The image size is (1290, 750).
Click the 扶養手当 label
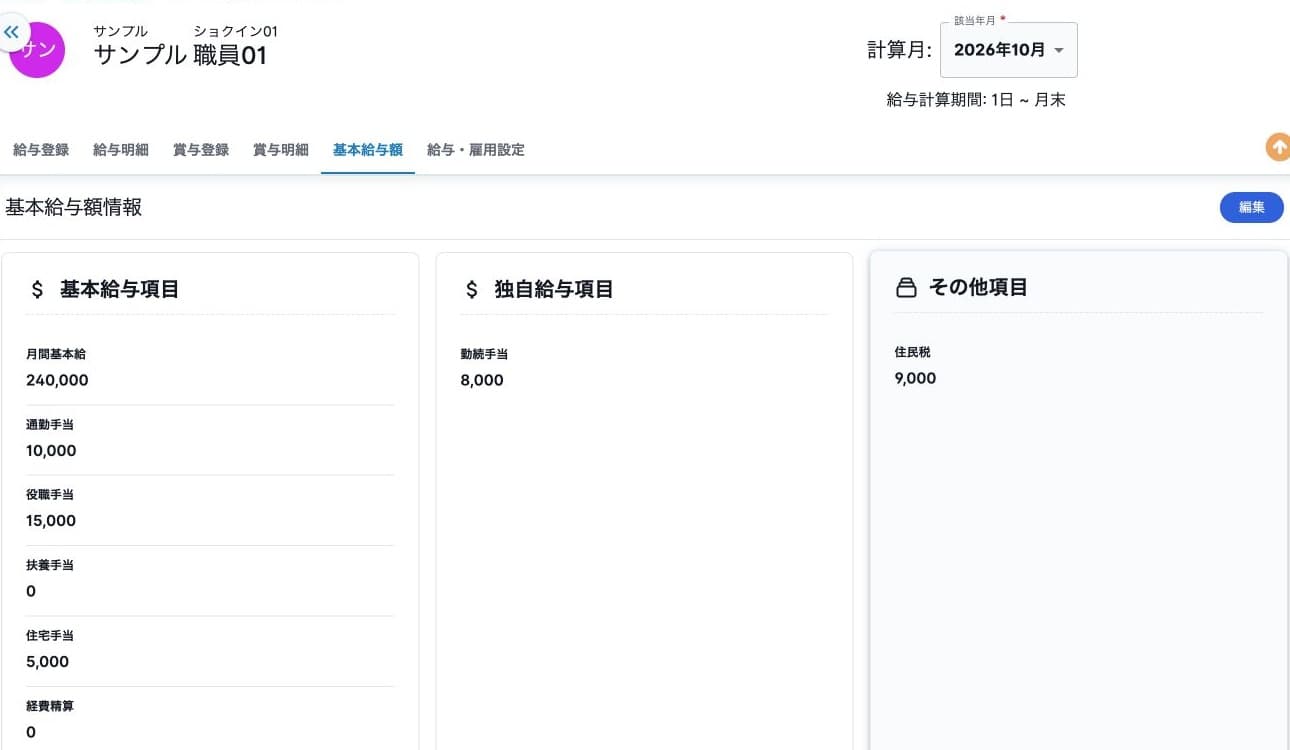click(x=50, y=565)
